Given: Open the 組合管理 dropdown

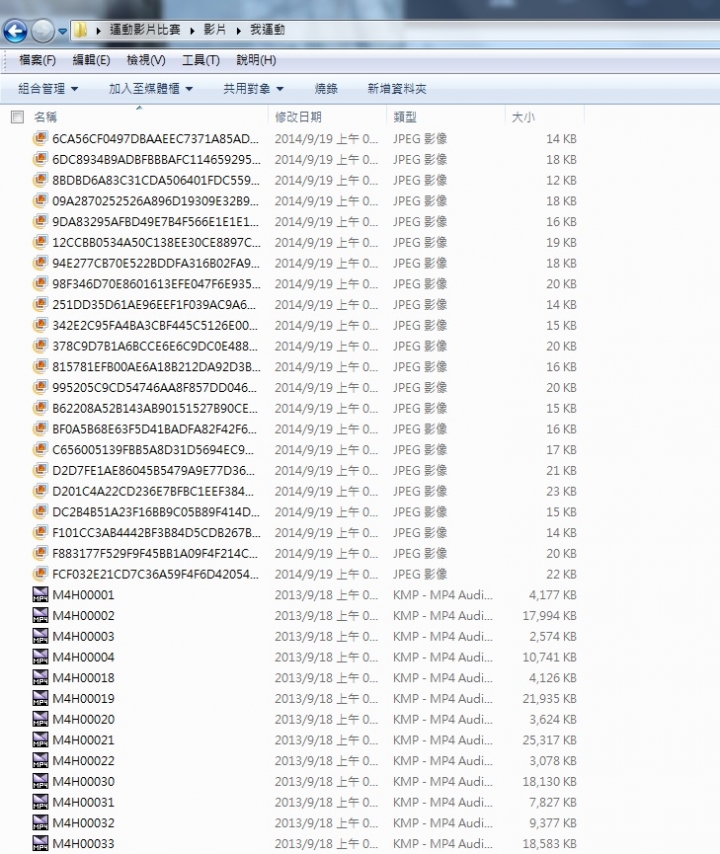Looking at the screenshot, I should (x=48, y=89).
